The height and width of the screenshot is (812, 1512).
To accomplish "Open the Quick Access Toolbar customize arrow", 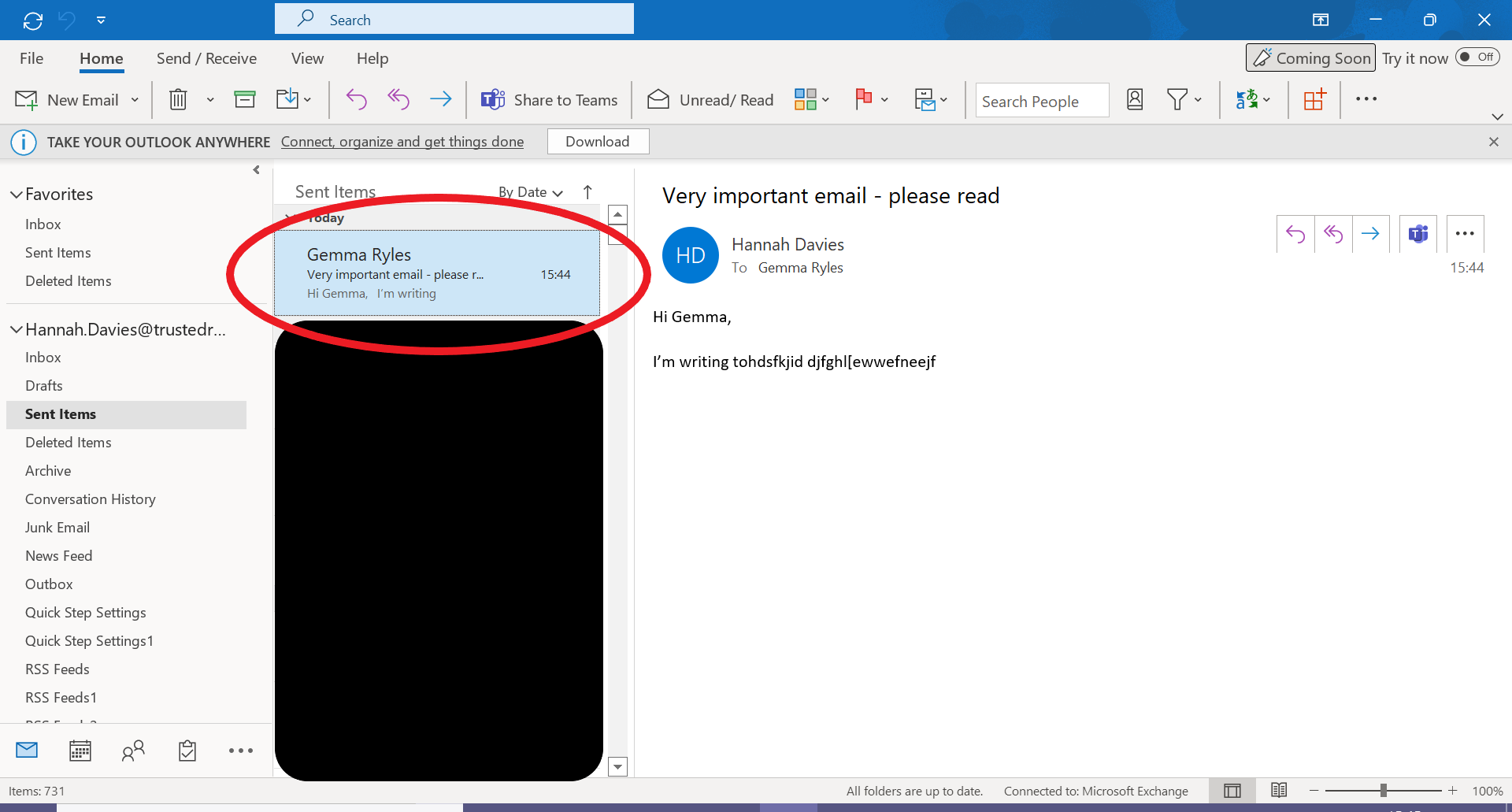I will point(101,20).
